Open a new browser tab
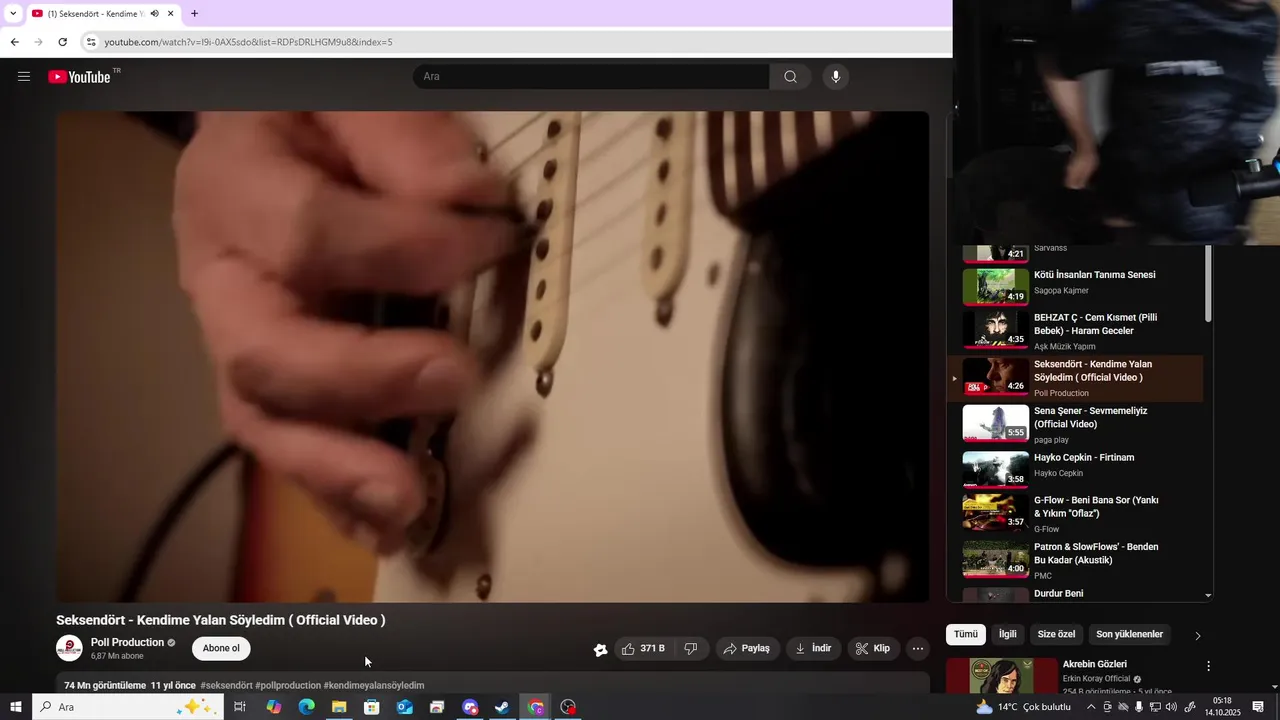1280x720 pixels. [194, 14]
